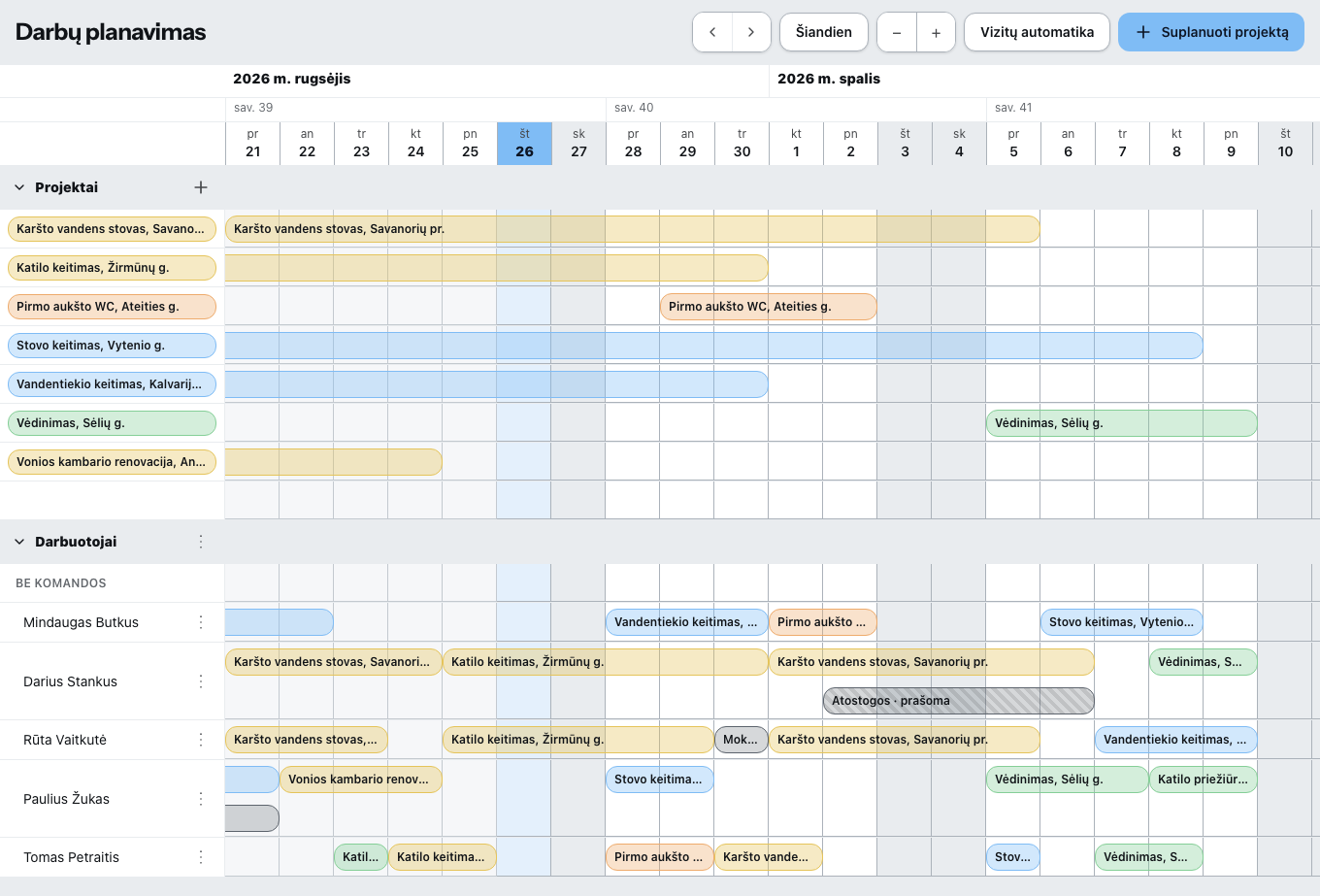Image resolution: width=1320 pixels, height=896 pixels.
Task: Click week label sav. 41
Action: pos(1013,108)
